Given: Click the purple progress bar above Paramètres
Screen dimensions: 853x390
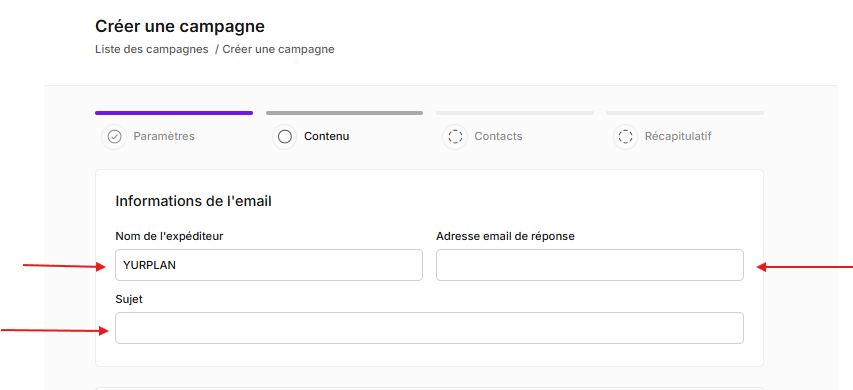Looking at the screenshot, I should 174,113.
